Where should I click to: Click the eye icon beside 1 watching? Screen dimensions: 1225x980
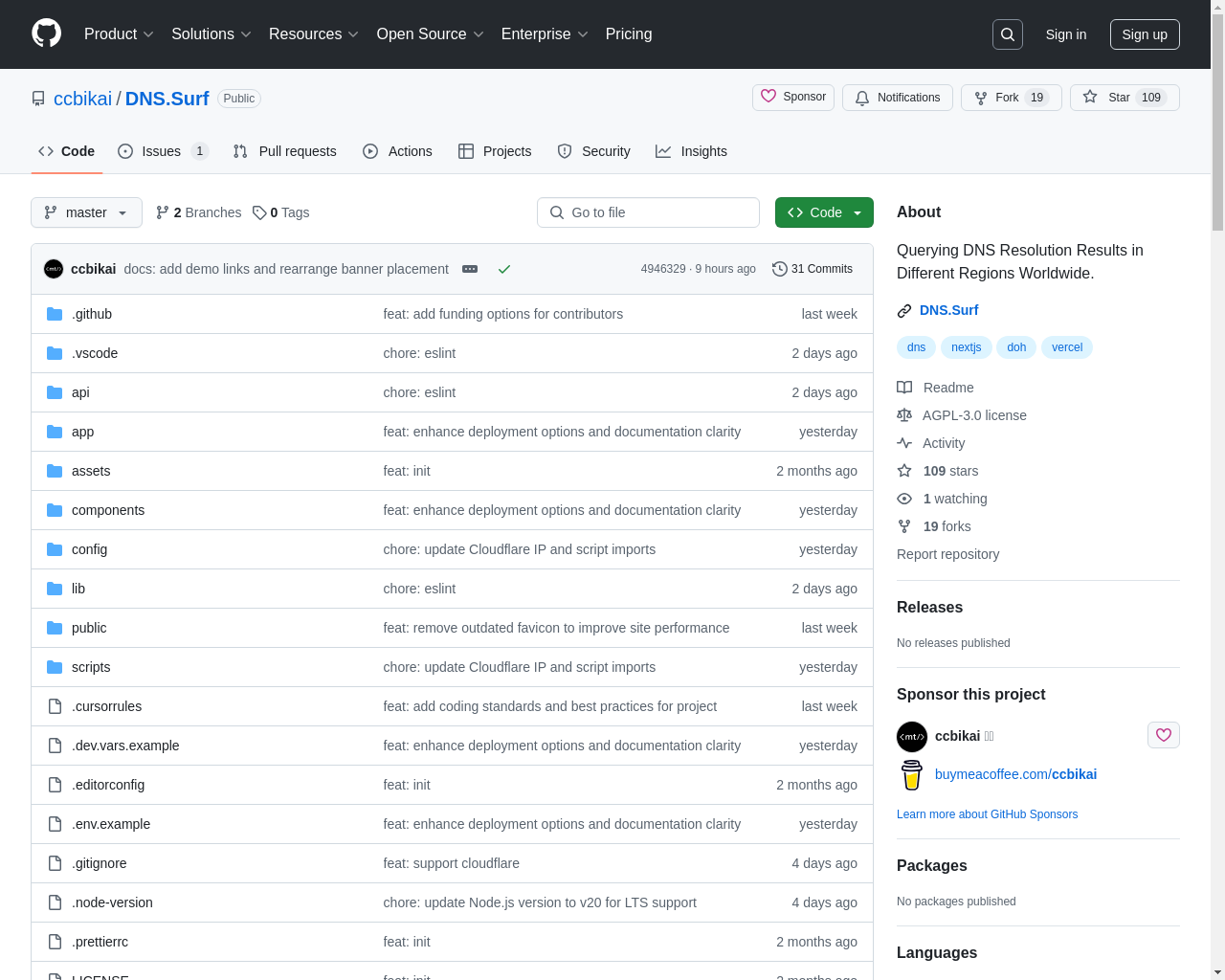click(x=904, y=499)
